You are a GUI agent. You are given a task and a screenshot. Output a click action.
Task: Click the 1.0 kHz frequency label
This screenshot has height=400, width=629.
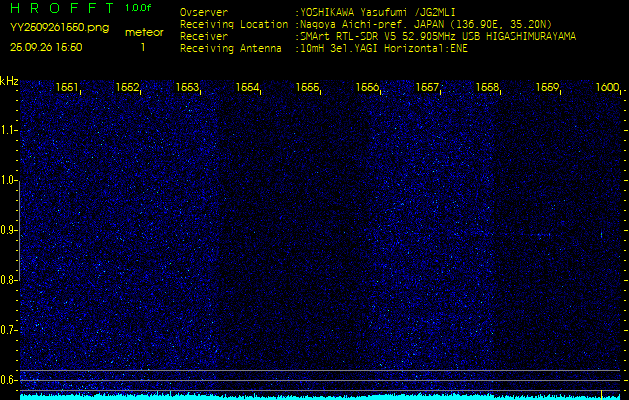[x=8, y=181]
